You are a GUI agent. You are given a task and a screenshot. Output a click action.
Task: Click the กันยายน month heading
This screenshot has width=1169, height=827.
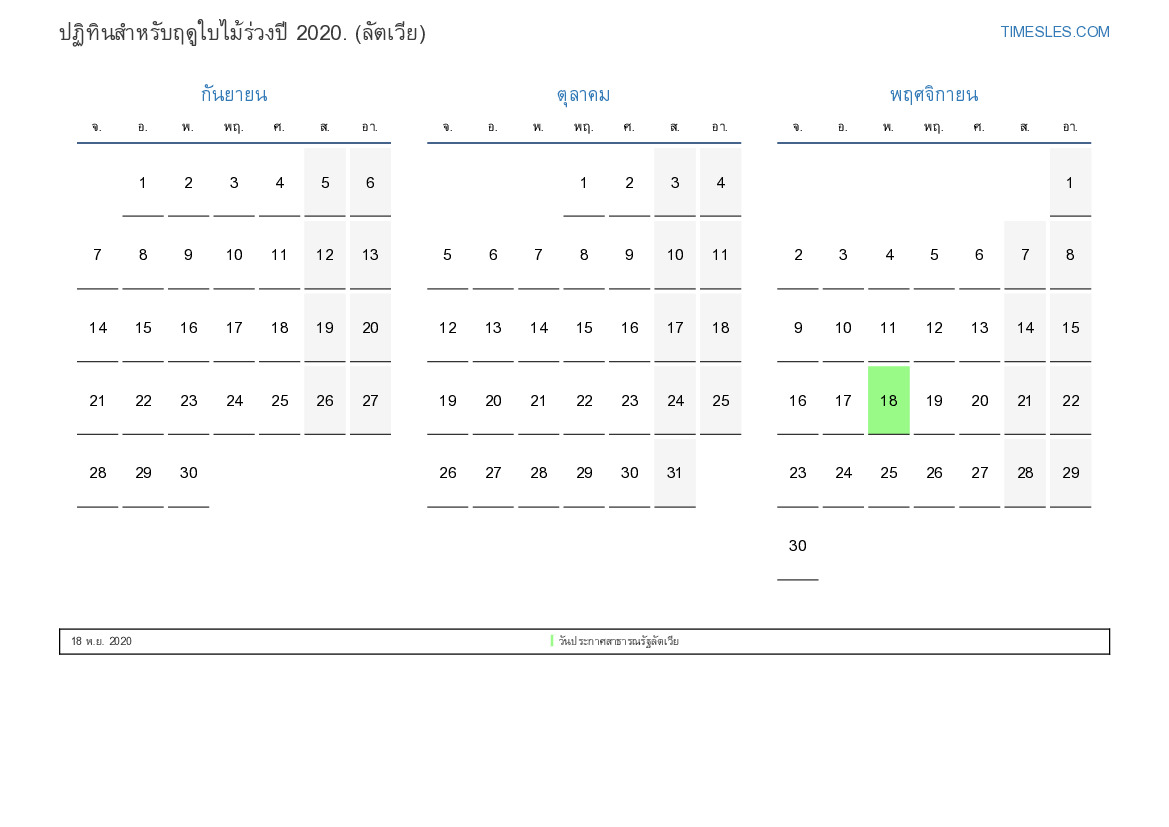[x=233, y=95]
